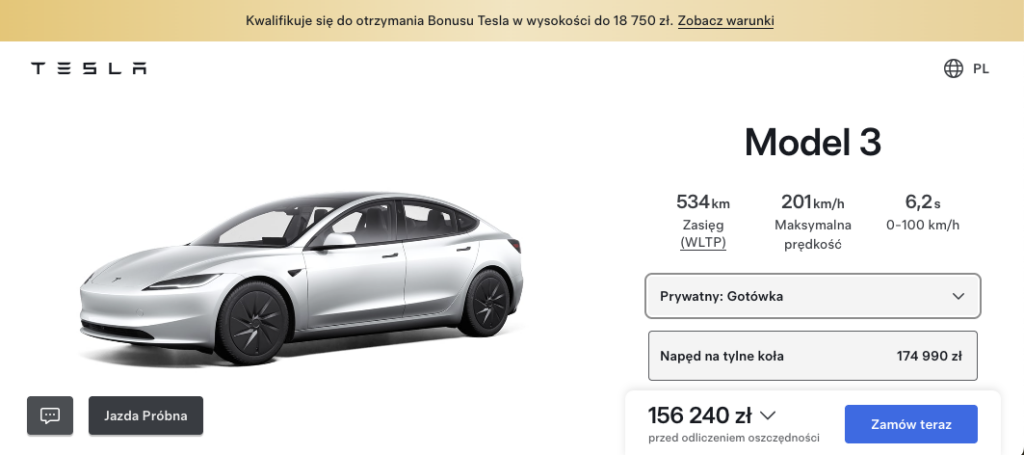Image resolution: width=1024 pixels, height=455 pixels.
Task: Expand the 156 240 zł price chevron
Action: point(768,415)
